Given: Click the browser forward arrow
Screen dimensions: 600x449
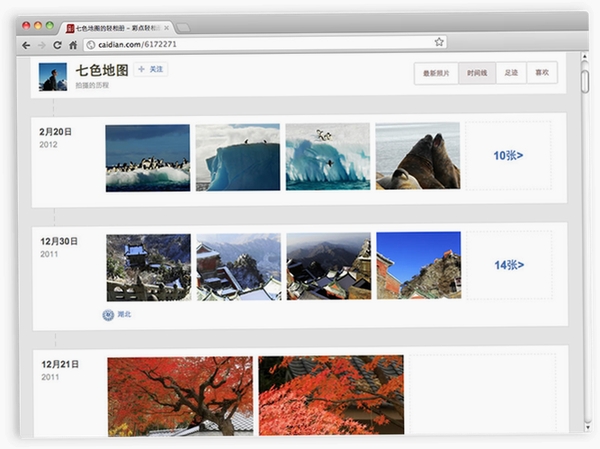Looking at the screenshot, I should coord(42,46).
